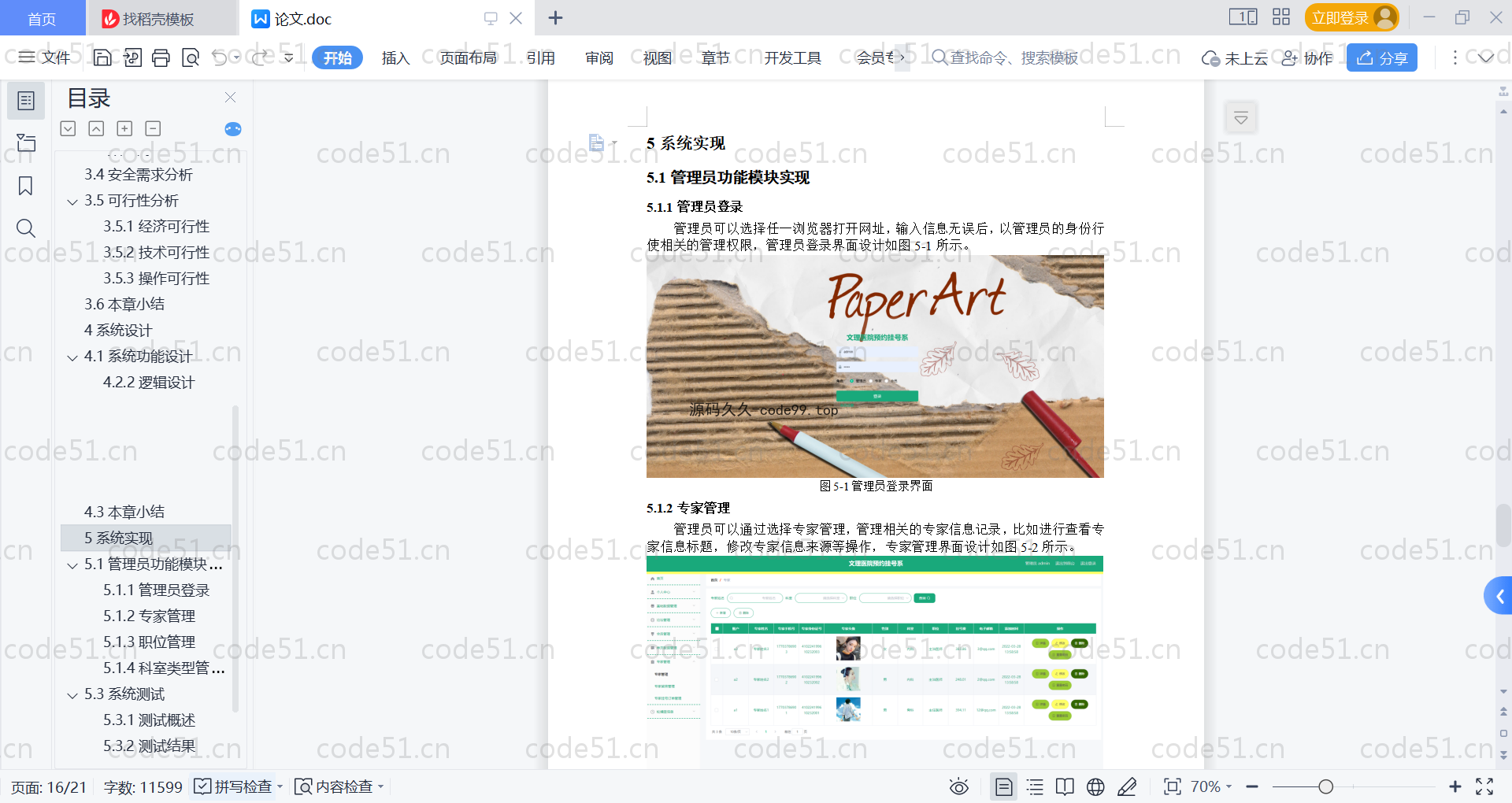Select the 页面布局 ribbon tab
Image resolution: width=1512 pixels, height=803 pixels.
coord(468,57)
